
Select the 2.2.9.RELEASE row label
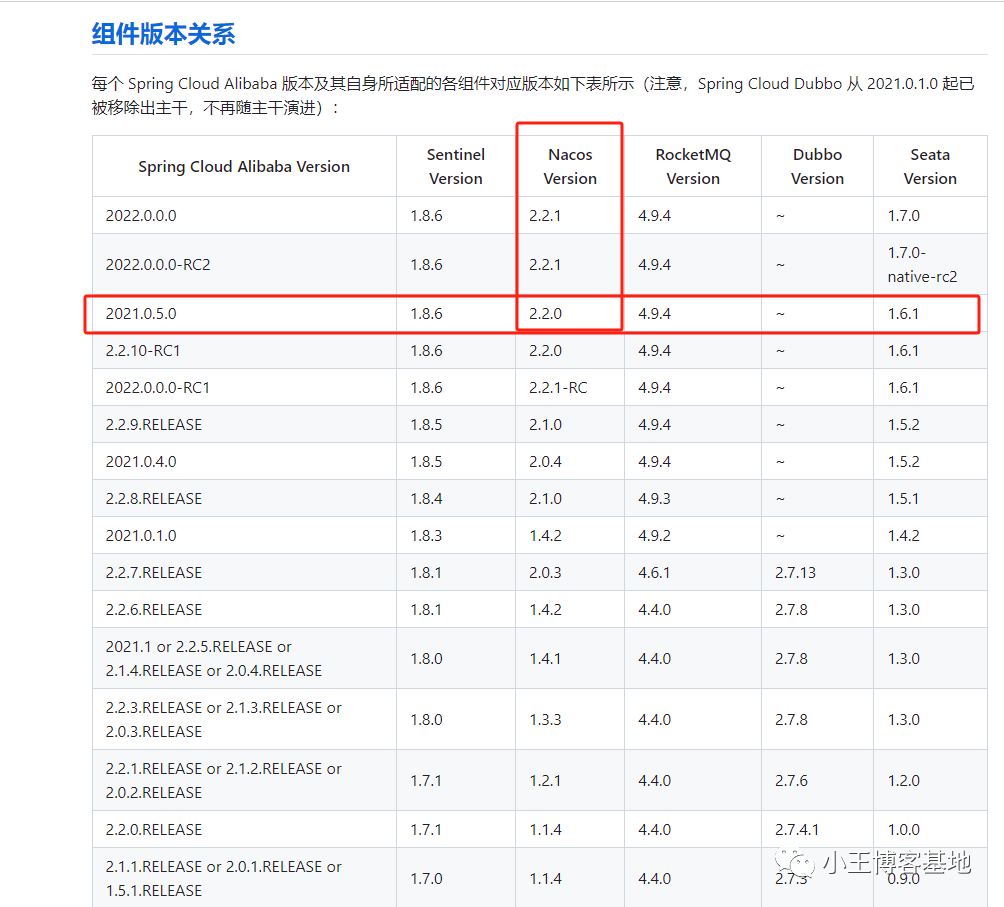coord(154,425)
